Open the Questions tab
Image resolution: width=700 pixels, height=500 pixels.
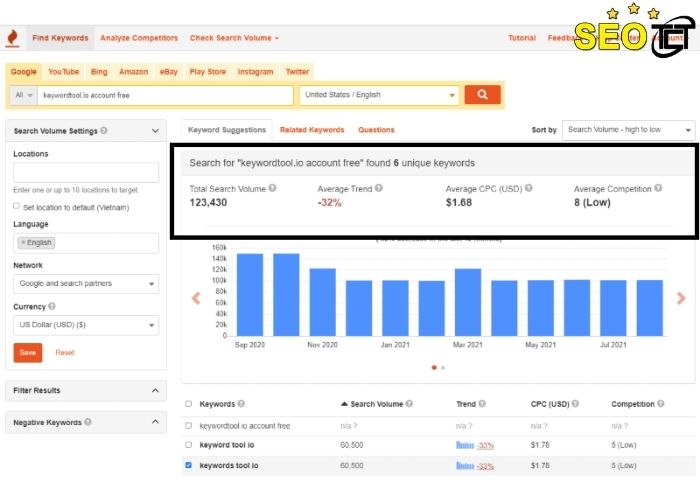click(376, 130)
